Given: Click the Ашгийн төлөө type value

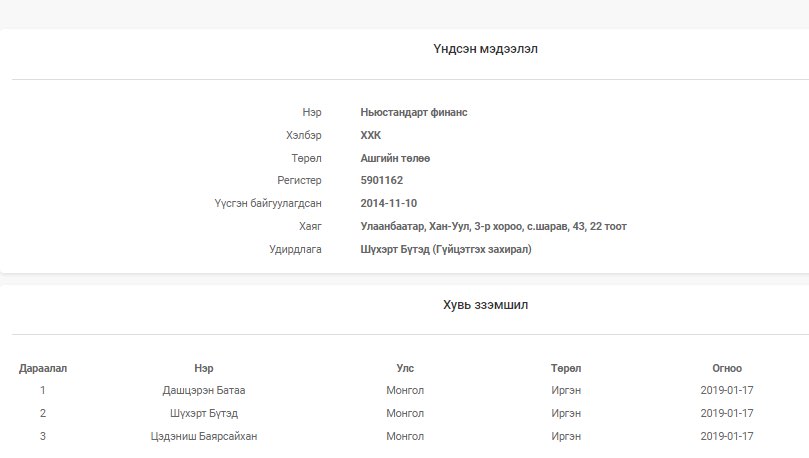Looking at the screenshot, I should [395, 158].
